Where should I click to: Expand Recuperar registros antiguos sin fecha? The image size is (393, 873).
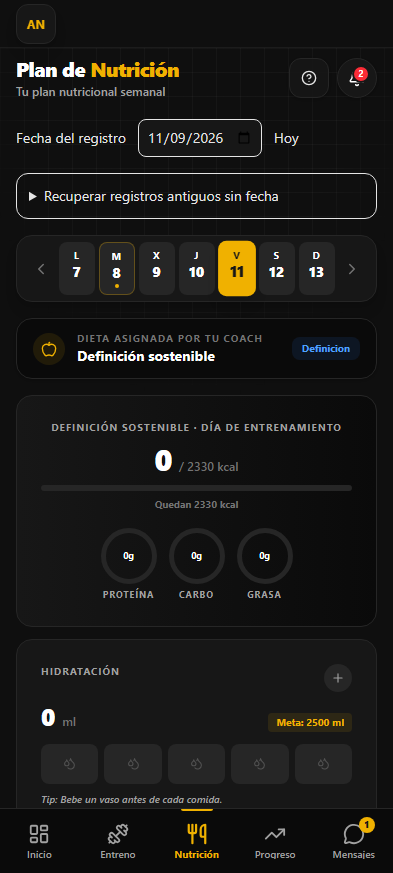pyautogui.click(x=196, y=196)
